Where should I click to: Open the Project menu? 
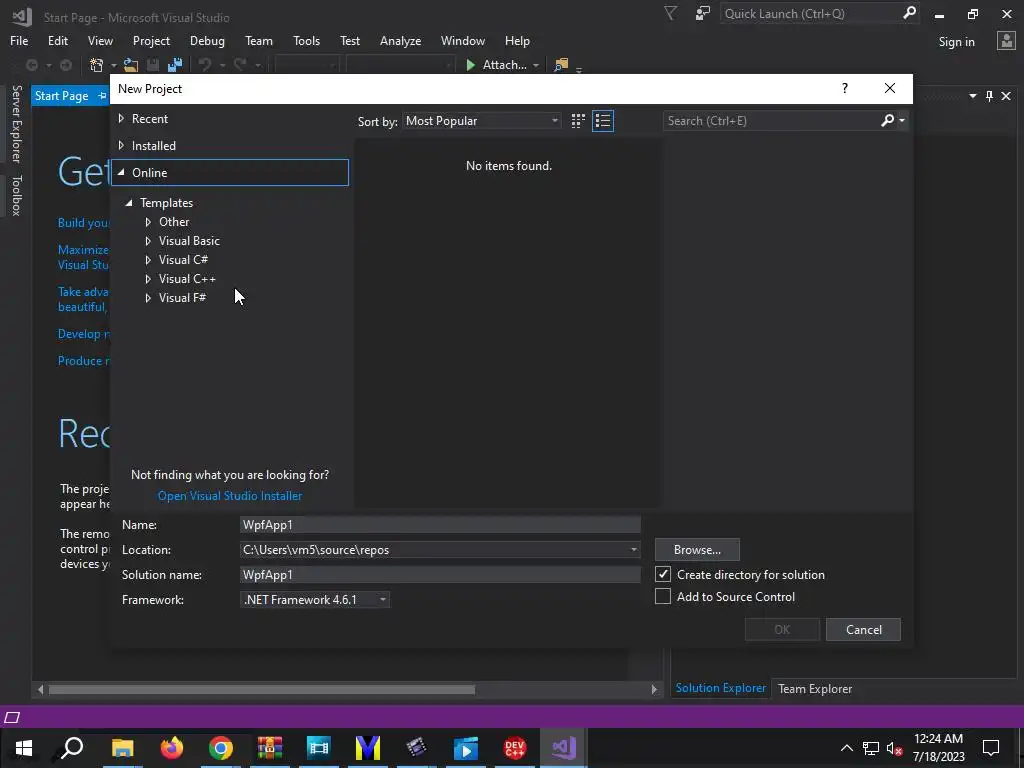(152, 40)
